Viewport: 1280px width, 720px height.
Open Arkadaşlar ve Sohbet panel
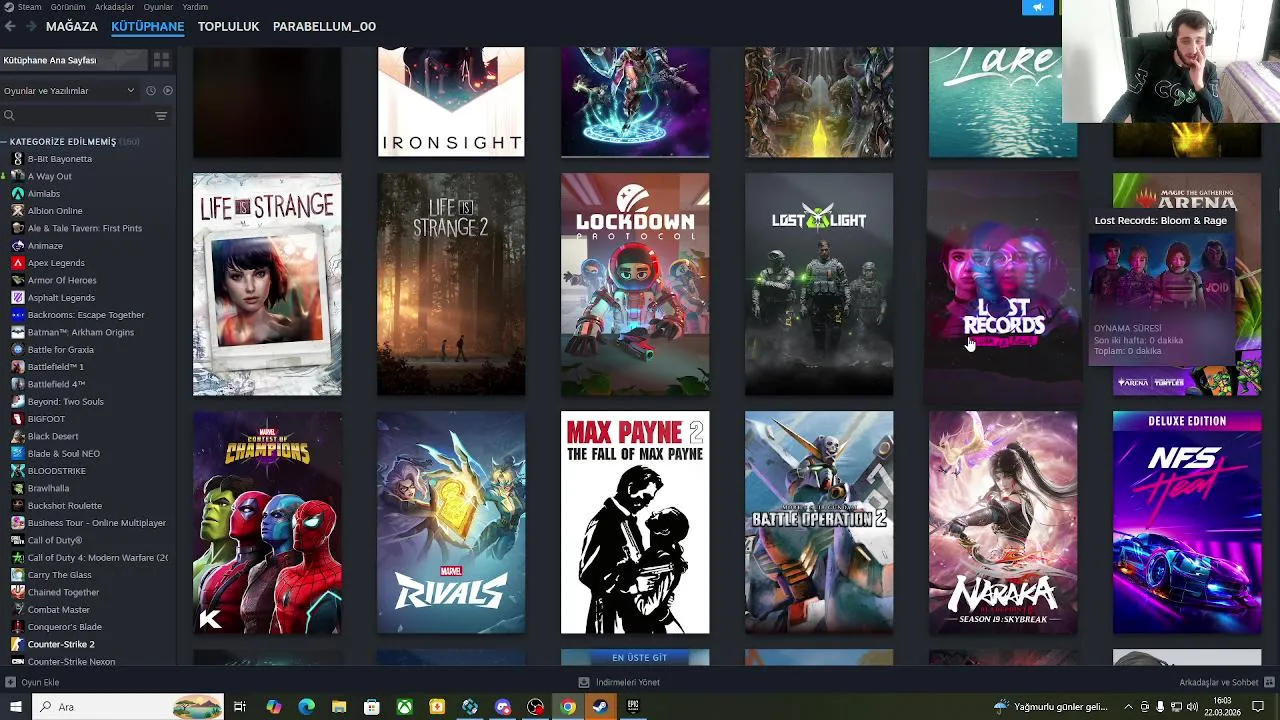(1226, 682)
